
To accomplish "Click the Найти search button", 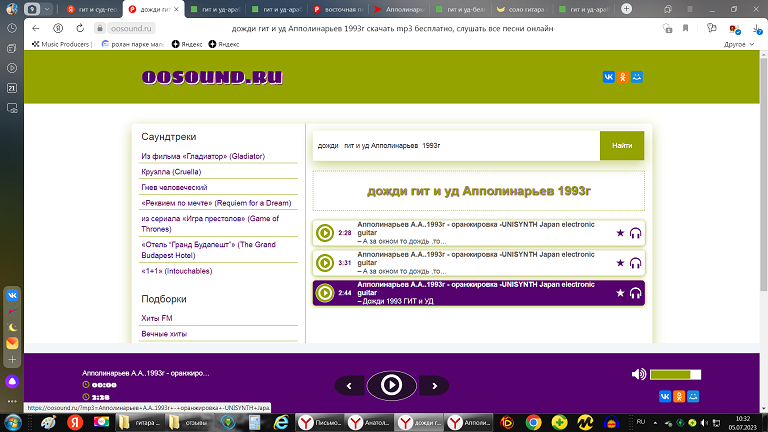I will click(622, 145).
